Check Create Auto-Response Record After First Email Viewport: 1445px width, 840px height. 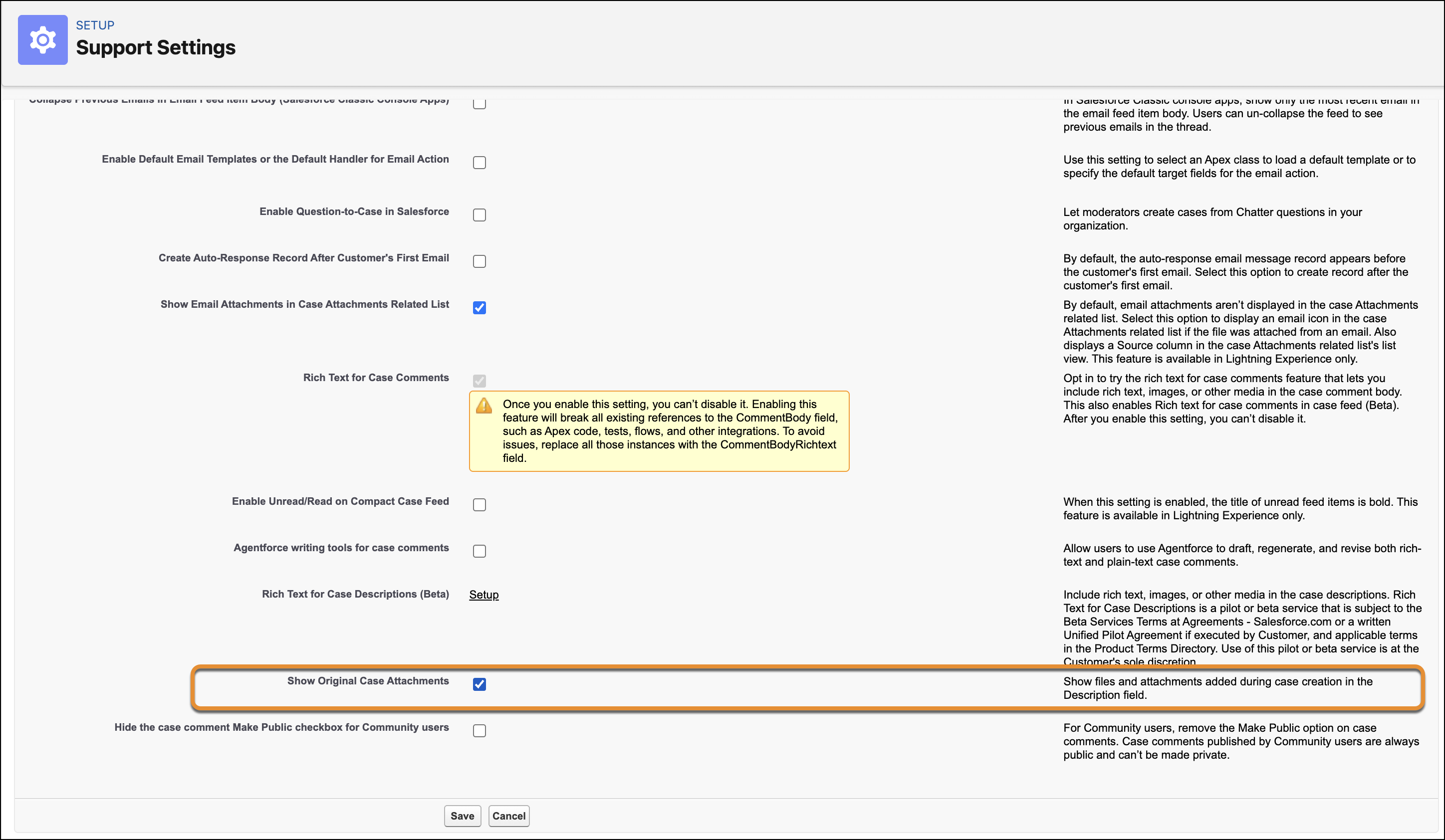click(480, 261)
